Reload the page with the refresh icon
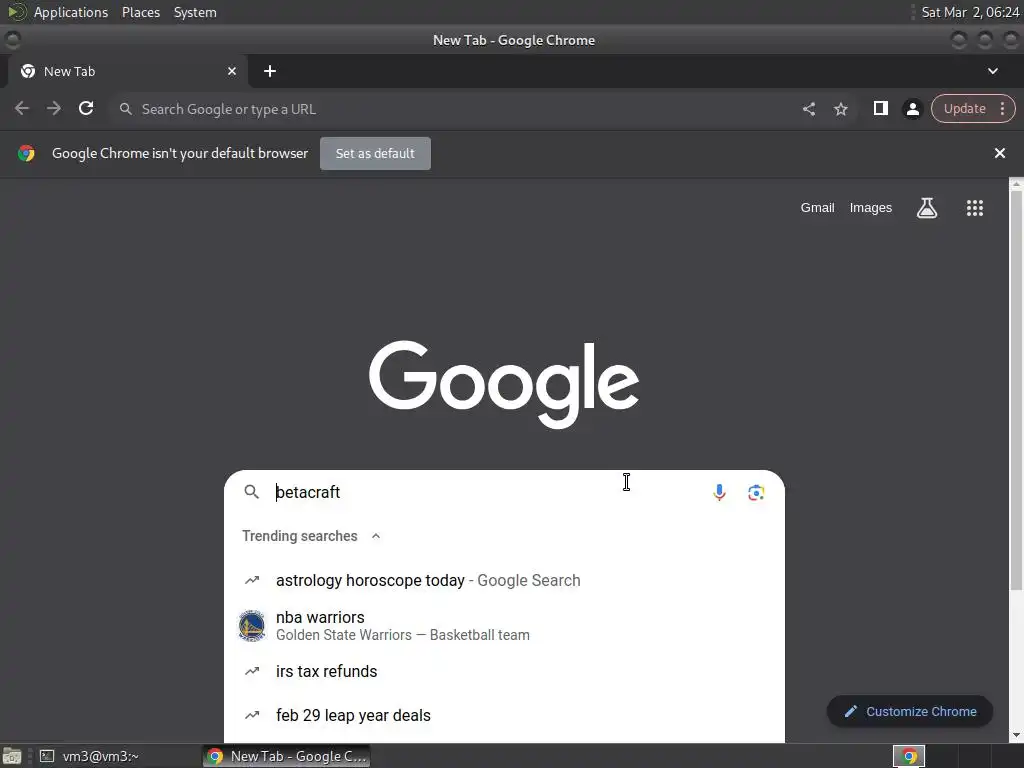The width and height of the screenshot is (1024, 768). click(86, 108)
